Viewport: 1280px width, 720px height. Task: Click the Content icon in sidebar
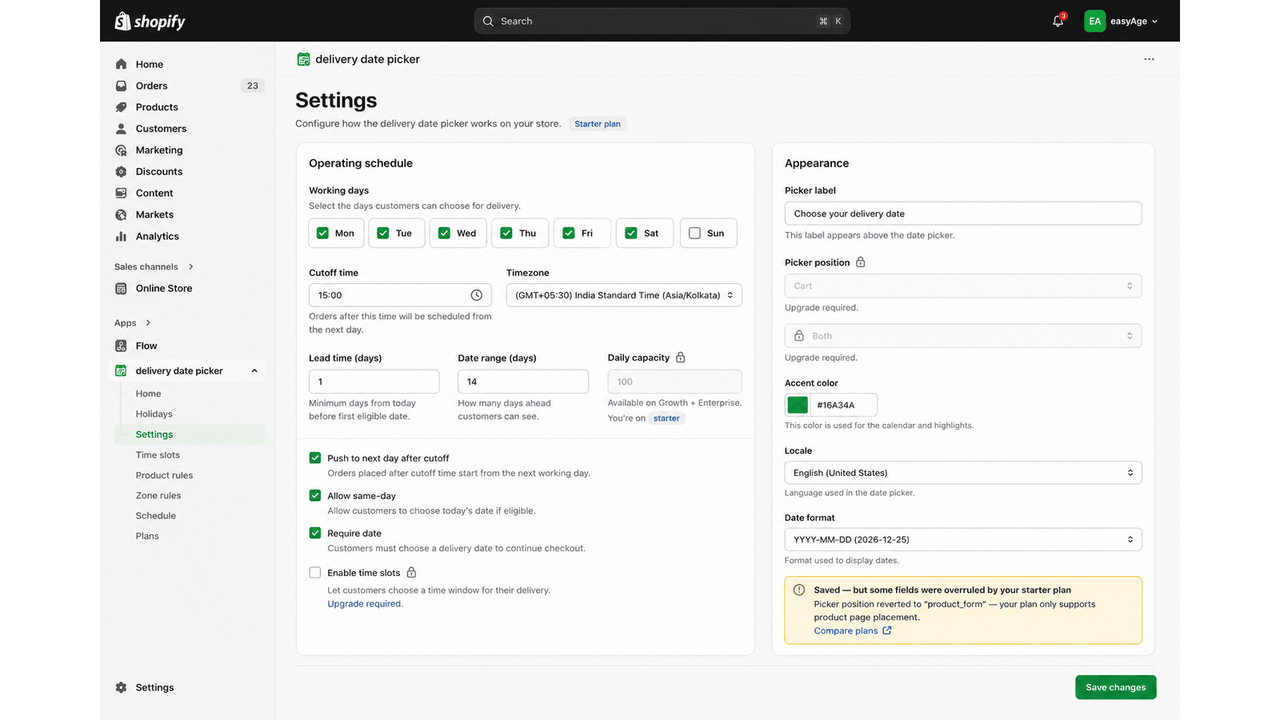[x=121, y=193]
